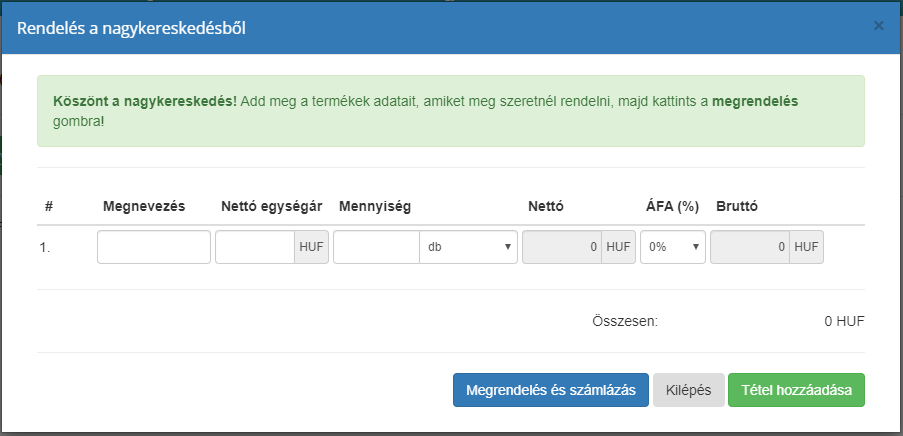Click the Kilépés button
This screenshot has width=903, height=436.
click(x=688, y=391)
